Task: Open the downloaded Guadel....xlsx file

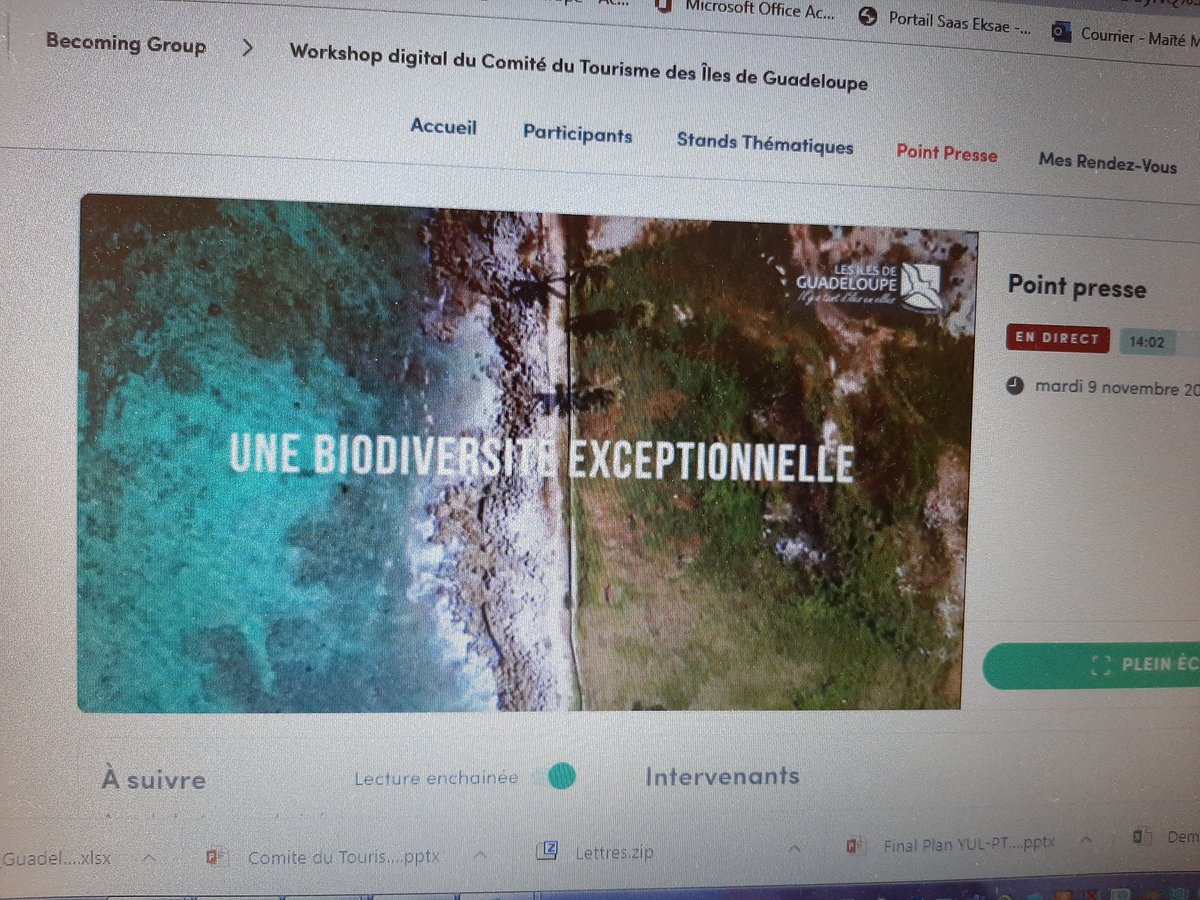Action: pos(56,858)
